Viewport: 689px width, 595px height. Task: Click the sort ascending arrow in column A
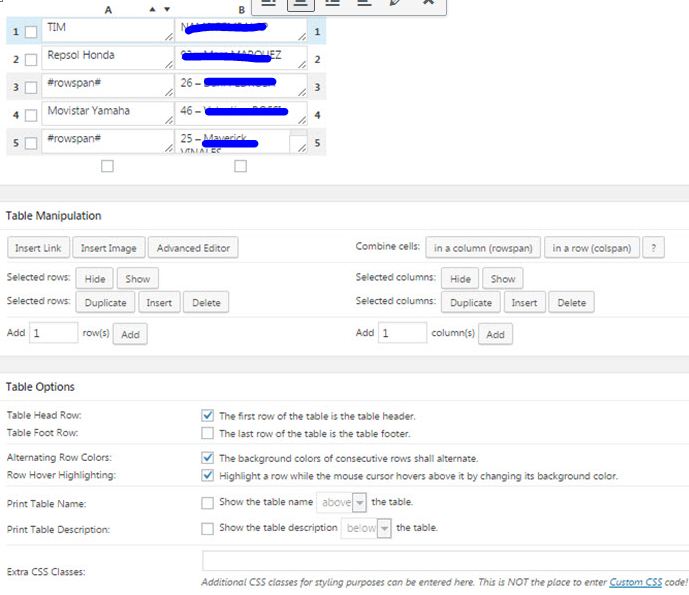152,9
